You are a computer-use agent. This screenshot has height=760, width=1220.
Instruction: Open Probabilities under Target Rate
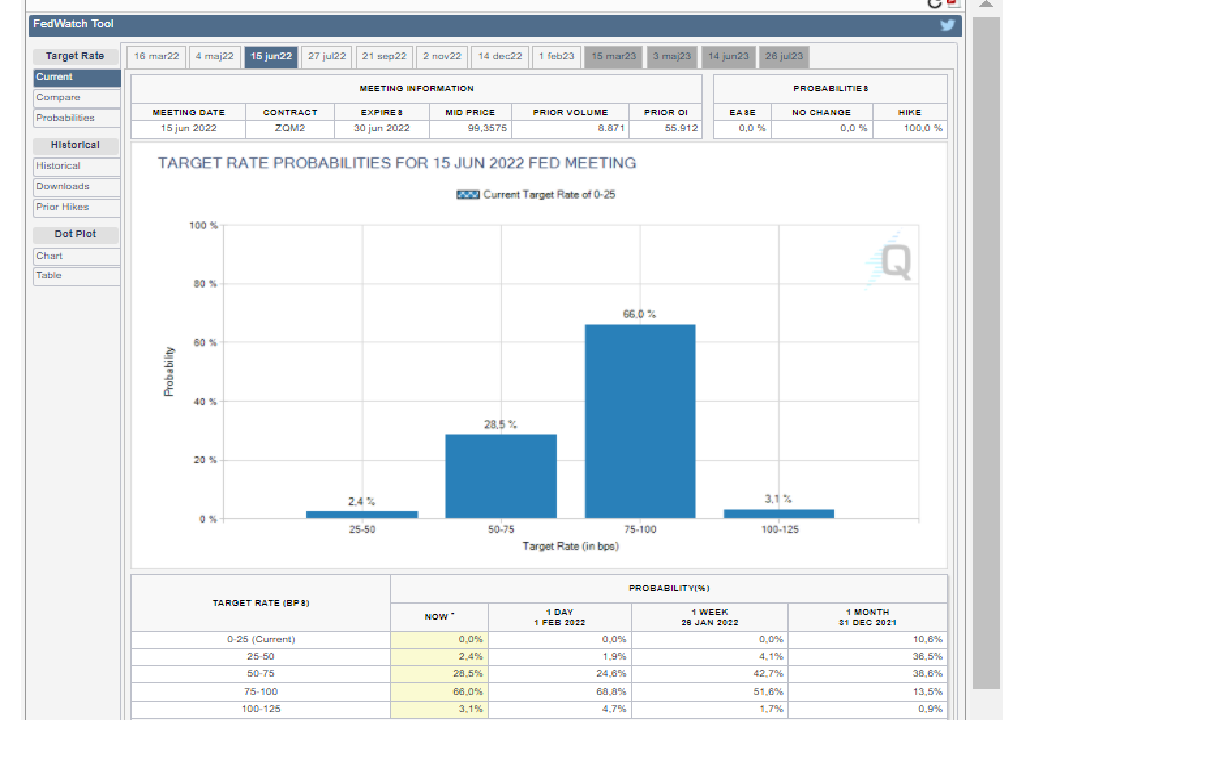coord(76,118)
